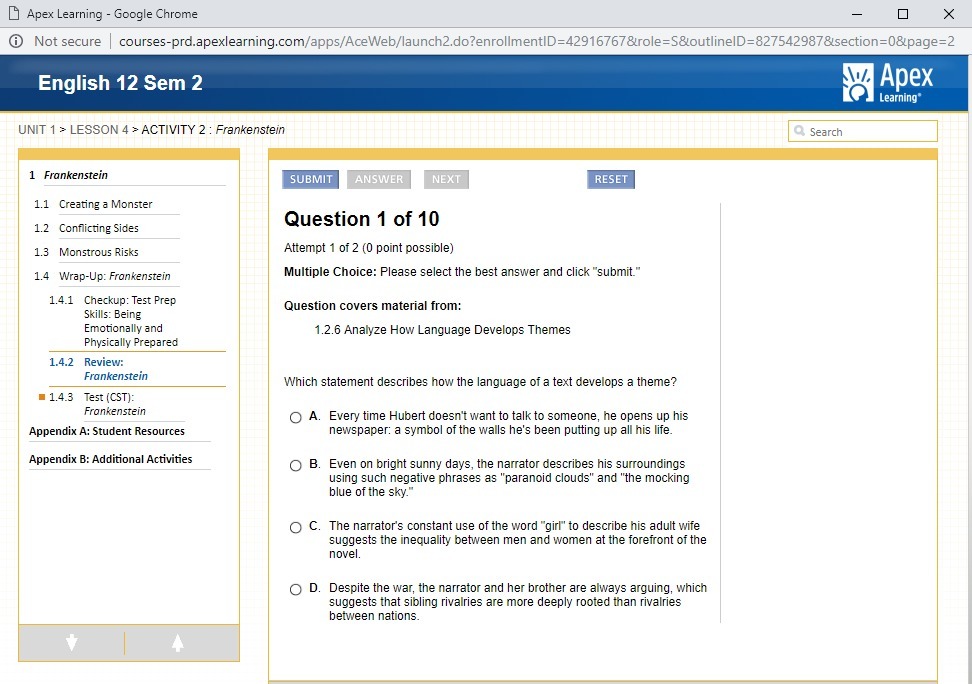Click the down arrow in sidebar footer
Image resolution: width=972 pixels, height=684 pixels.
[72, 642]
